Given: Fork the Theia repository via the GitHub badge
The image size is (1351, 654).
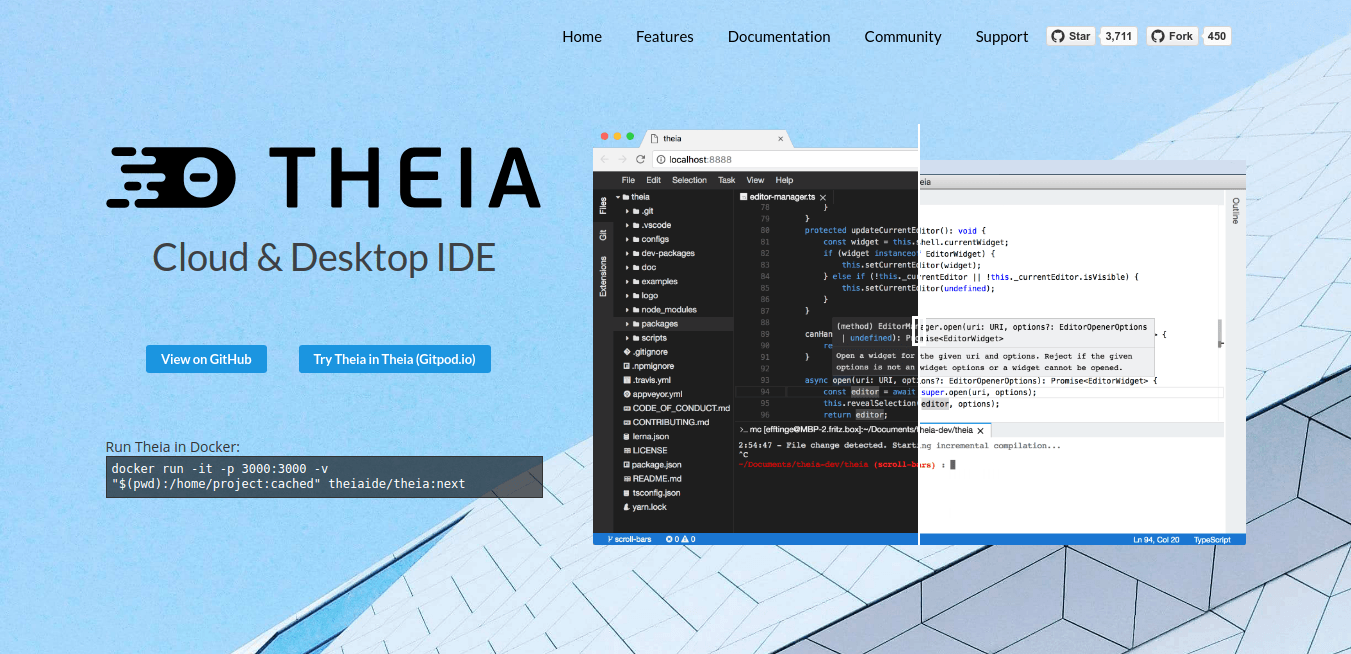Looking at the screenshot, I should (1171, 35).
